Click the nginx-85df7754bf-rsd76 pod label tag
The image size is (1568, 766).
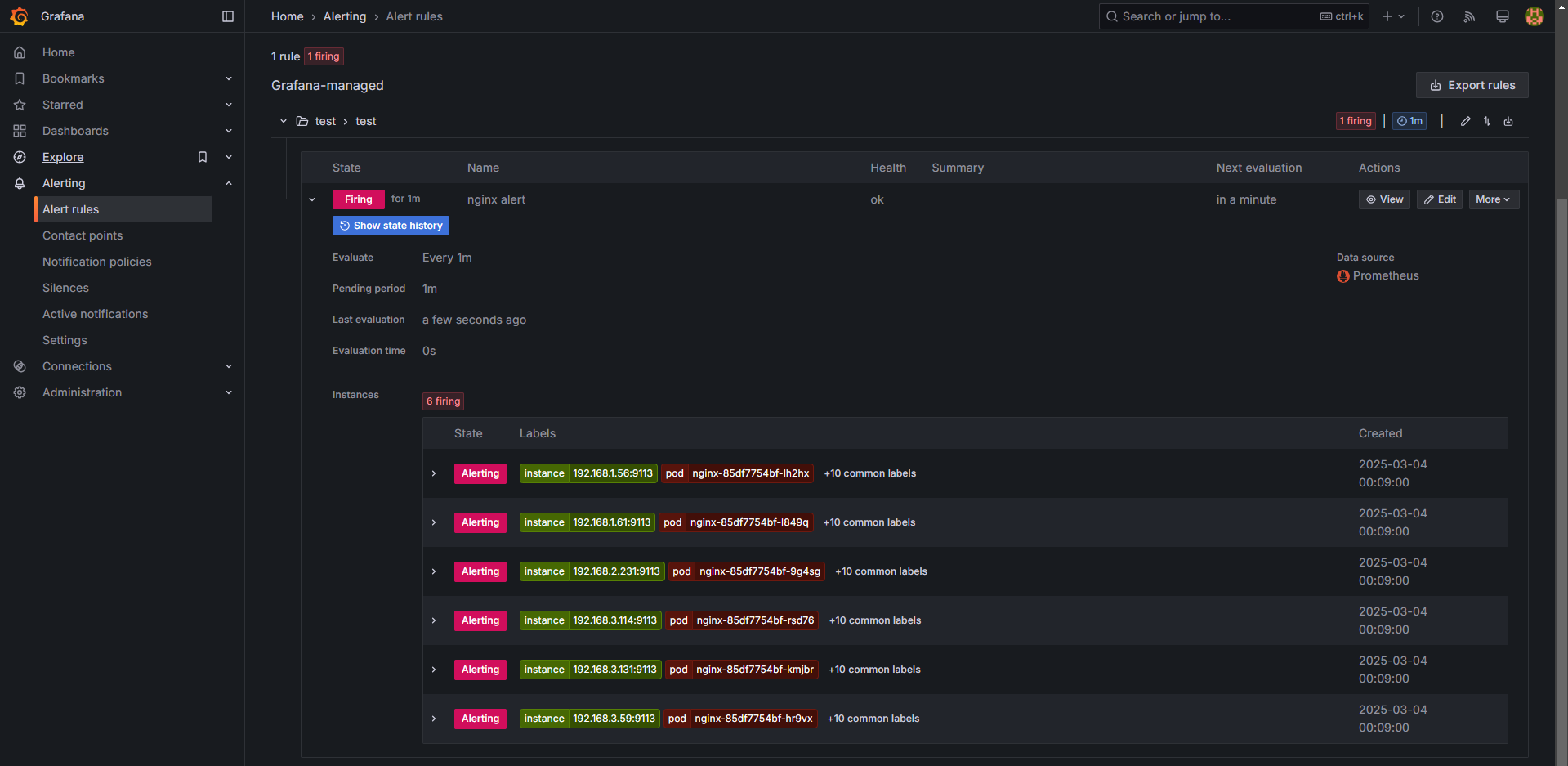742,620
